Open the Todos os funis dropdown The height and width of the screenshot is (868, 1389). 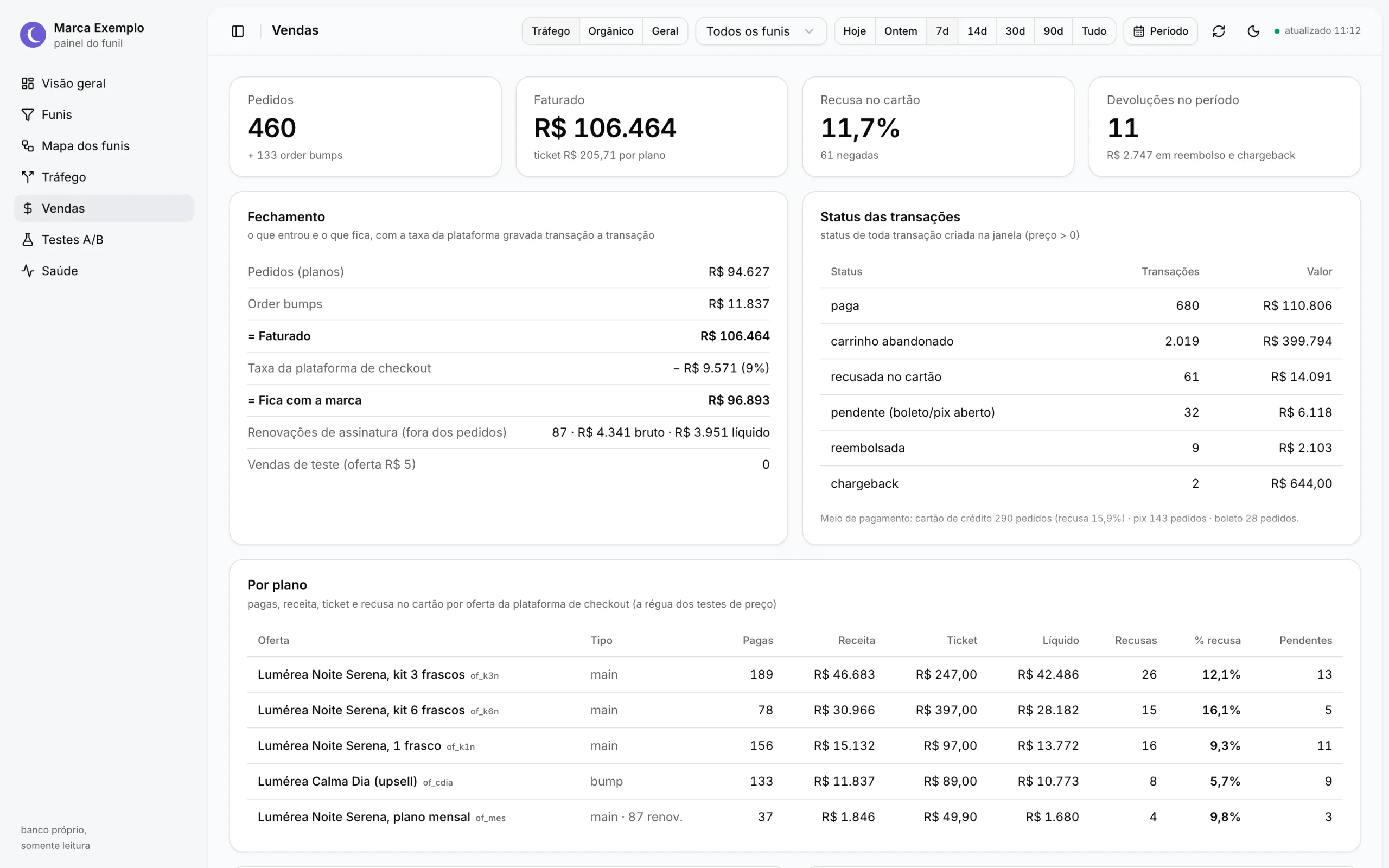coord(761,31)
